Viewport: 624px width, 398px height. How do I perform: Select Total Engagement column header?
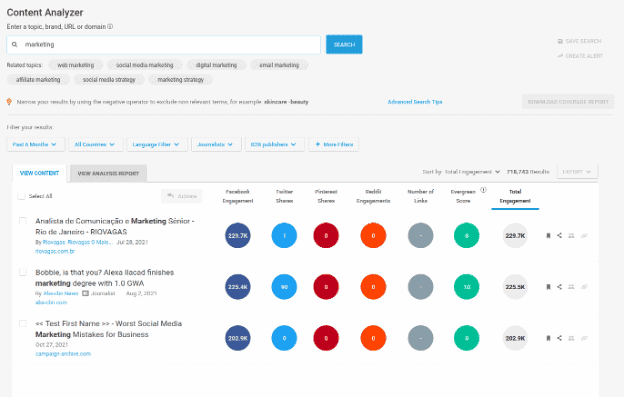click(515, 196)
